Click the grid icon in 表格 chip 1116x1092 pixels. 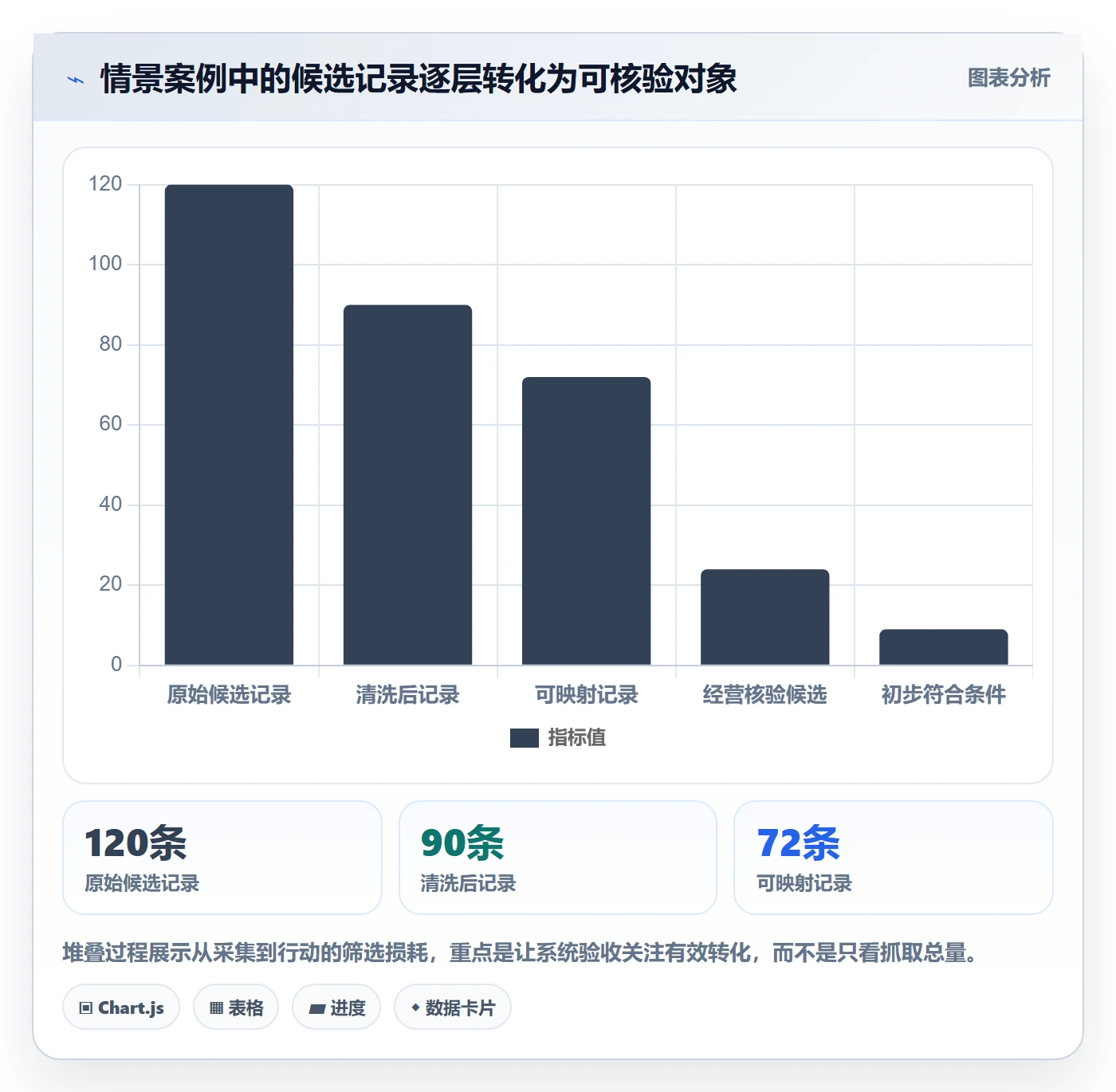[x=216, y=1008]
